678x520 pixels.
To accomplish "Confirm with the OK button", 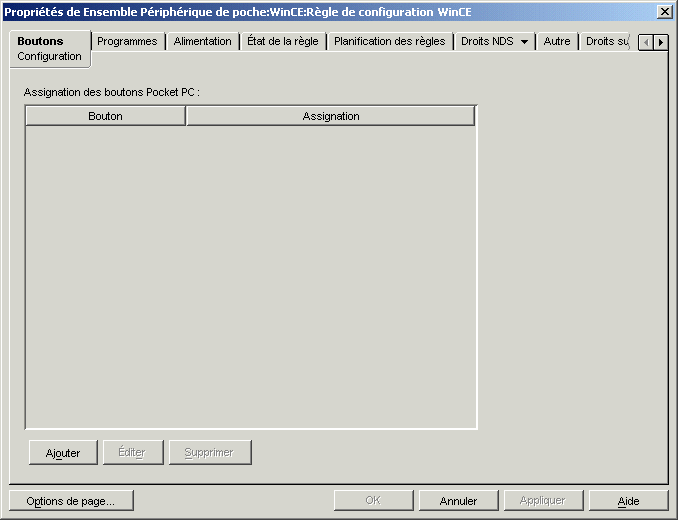I will click(374, 501).
